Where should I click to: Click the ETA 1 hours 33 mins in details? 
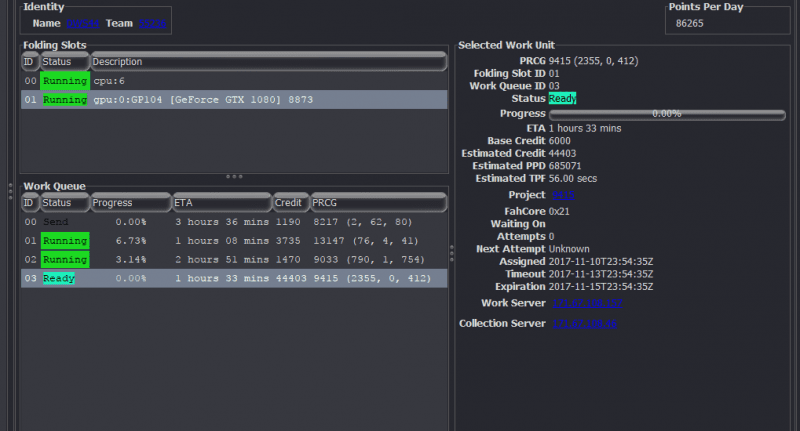point(585,129)
